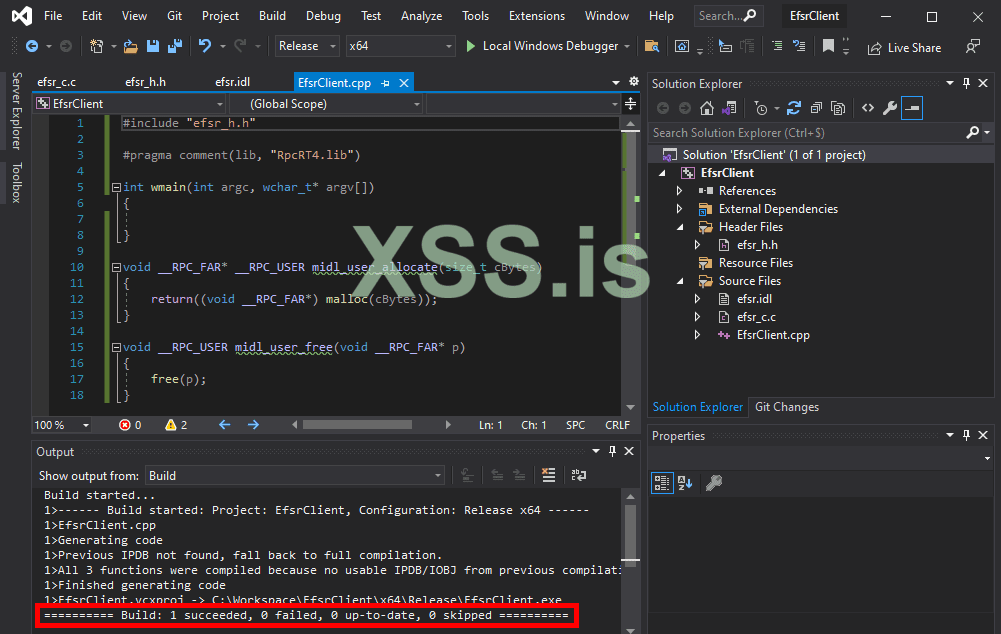Image resolution: width=1001 pixels, height=634 pixels.
Task: Click the Undo toolbar icon
Action: [205, 46]
